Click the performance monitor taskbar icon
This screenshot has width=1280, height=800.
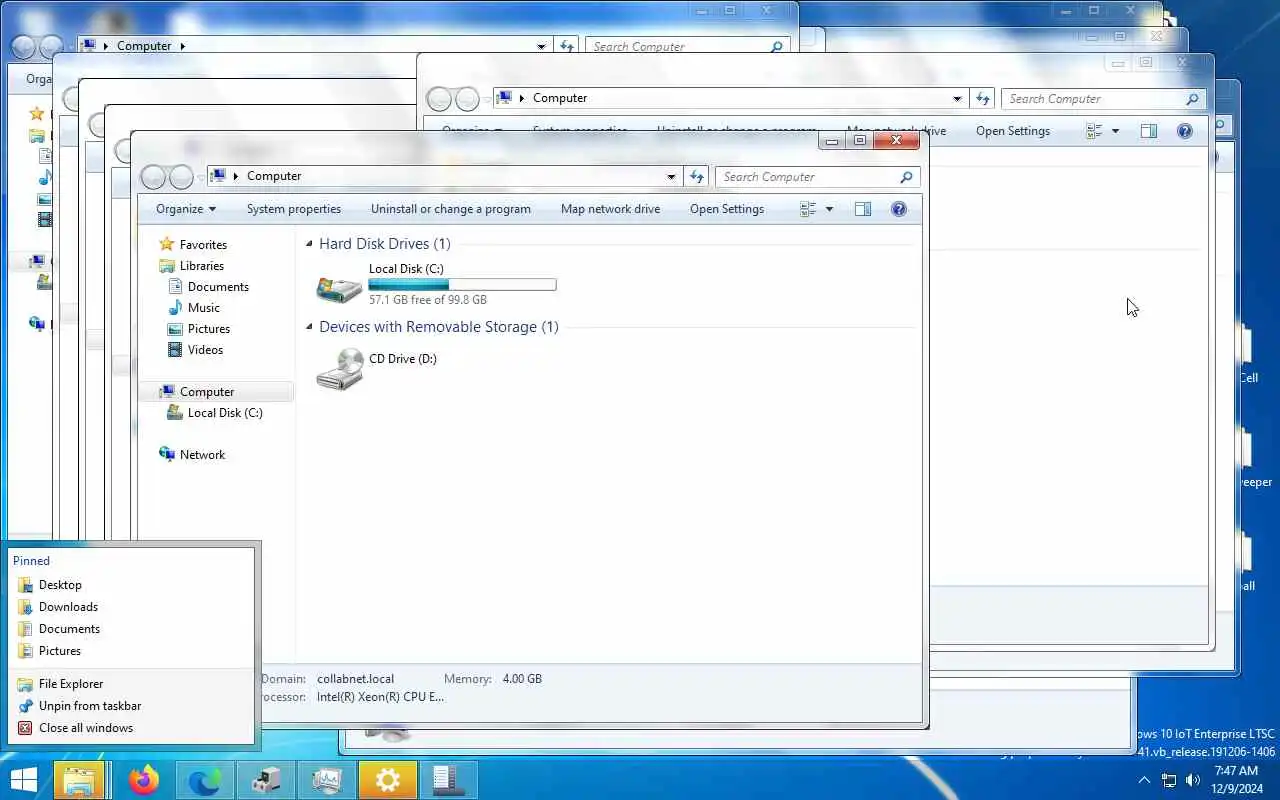[x=326, y=780]
